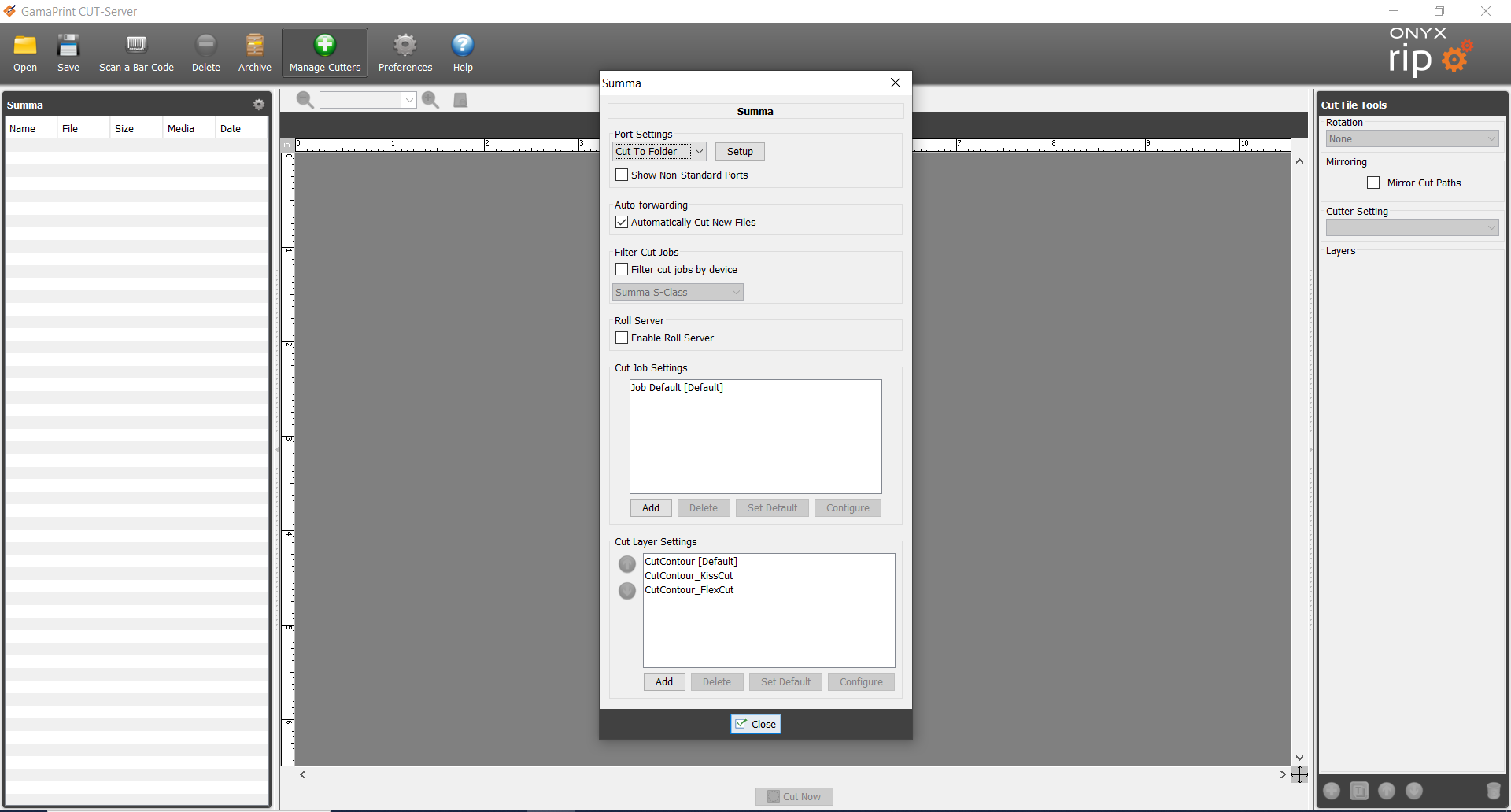The image size is (1511, 812).
Task: Click the Manage Cutters toolbar button
Action: [325, 53]
